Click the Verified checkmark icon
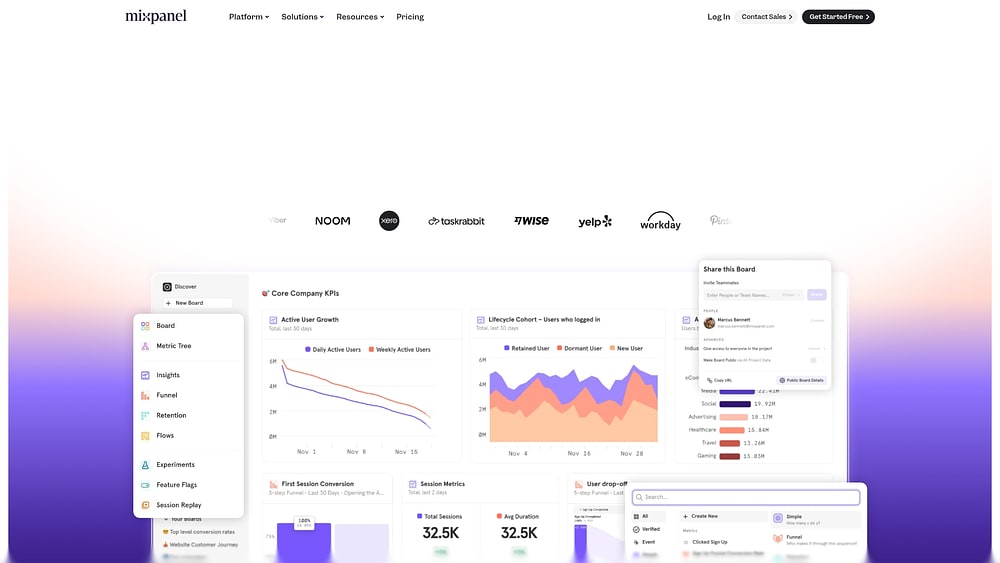Screen dimensions: 1000x563 636,530
